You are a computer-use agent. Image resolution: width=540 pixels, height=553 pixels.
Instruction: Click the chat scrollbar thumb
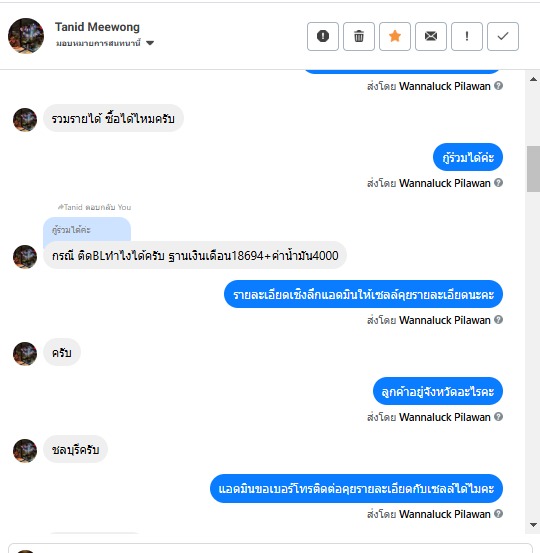533,169
